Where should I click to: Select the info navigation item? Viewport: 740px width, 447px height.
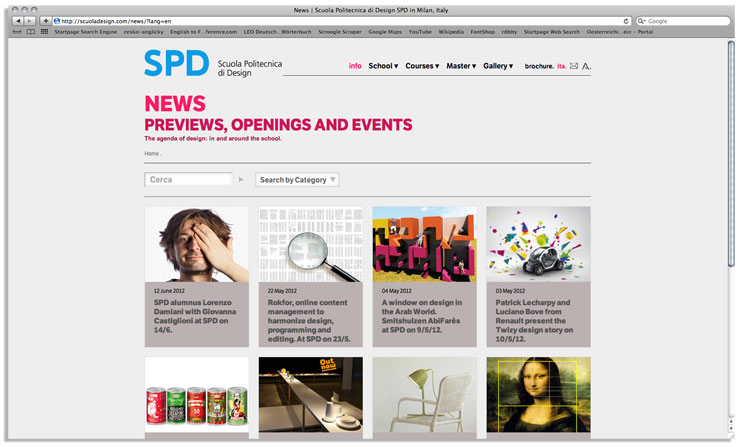(355, 66)
